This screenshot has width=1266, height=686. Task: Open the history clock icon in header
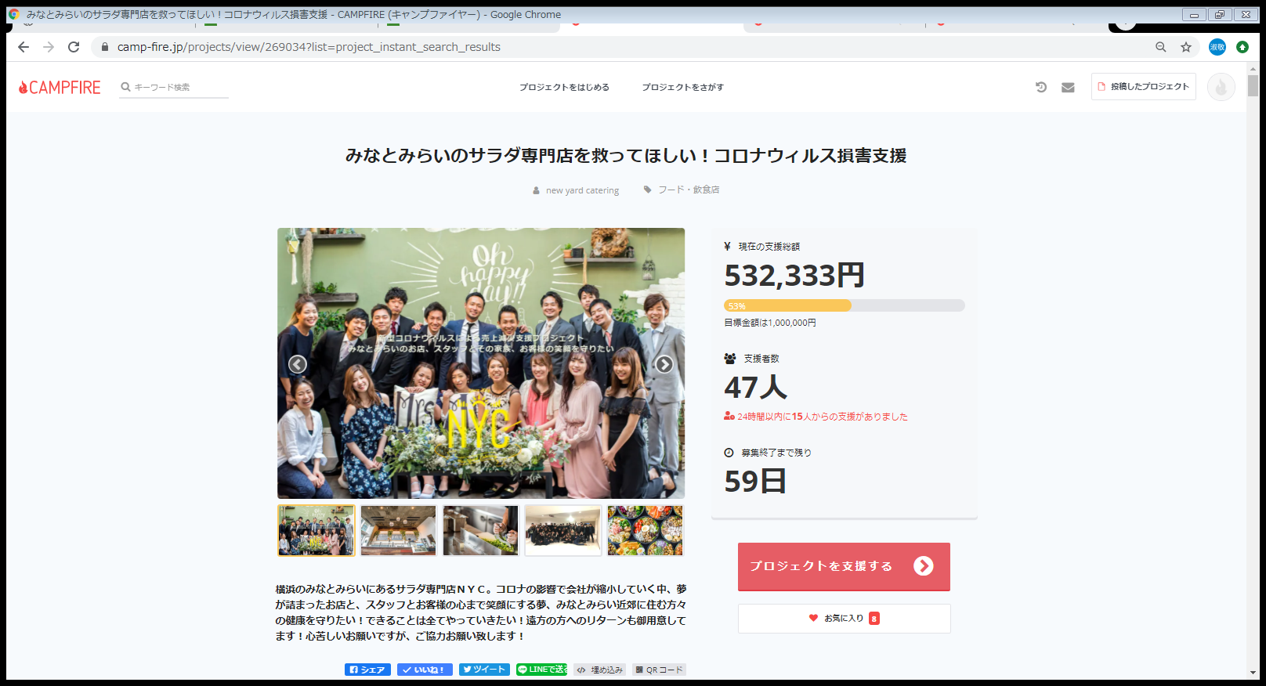click(1041, 88)
